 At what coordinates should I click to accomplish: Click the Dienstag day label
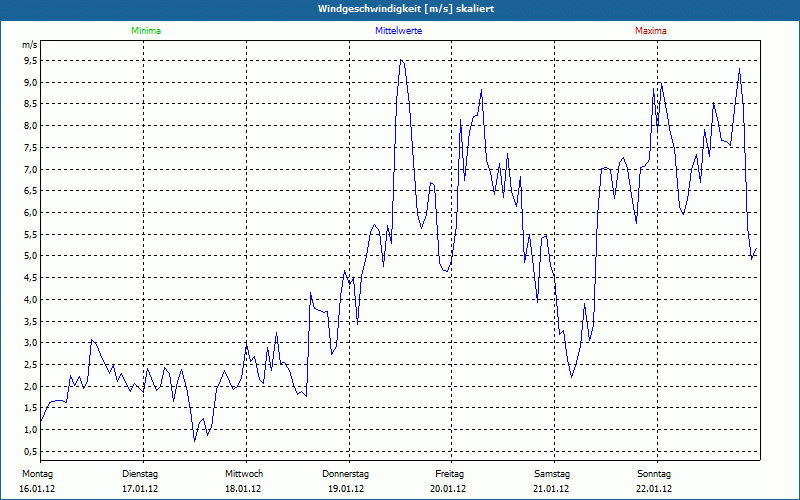(x=140, y=474)
